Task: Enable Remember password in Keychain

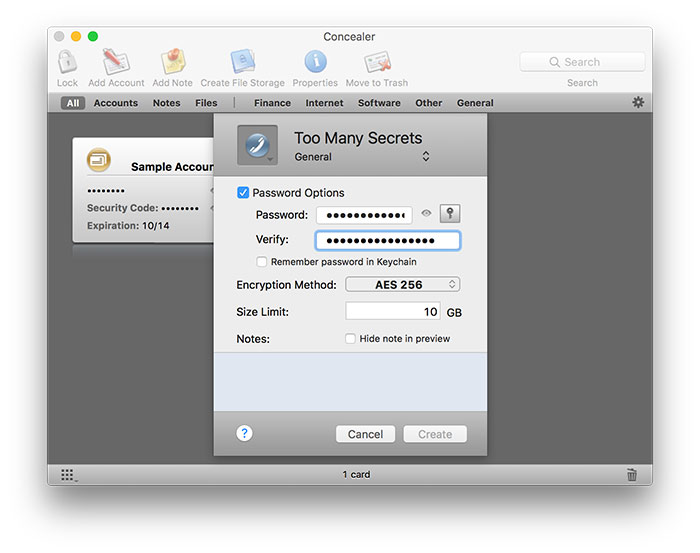Action: 262,262
